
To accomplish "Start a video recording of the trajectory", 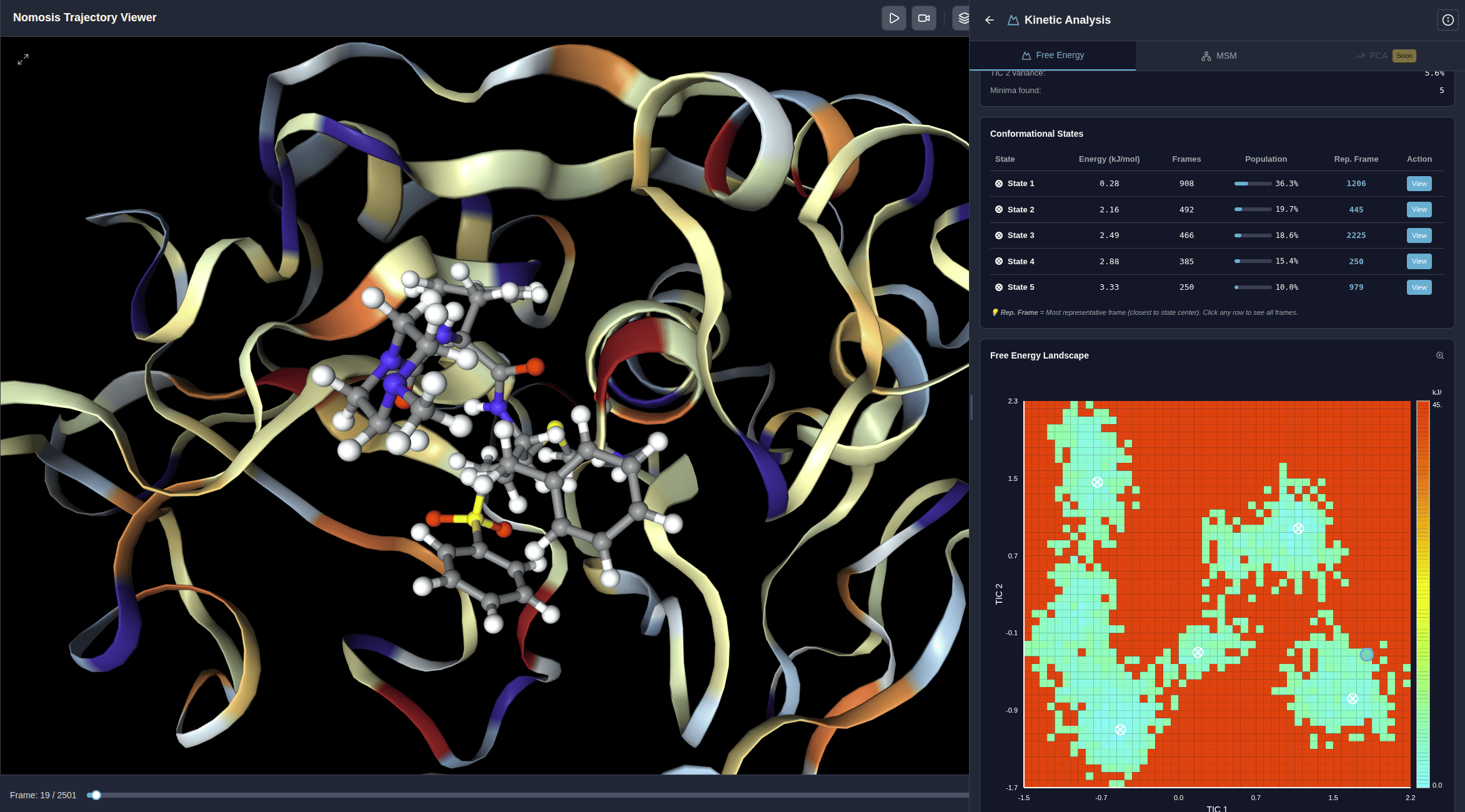I will 923,18.
